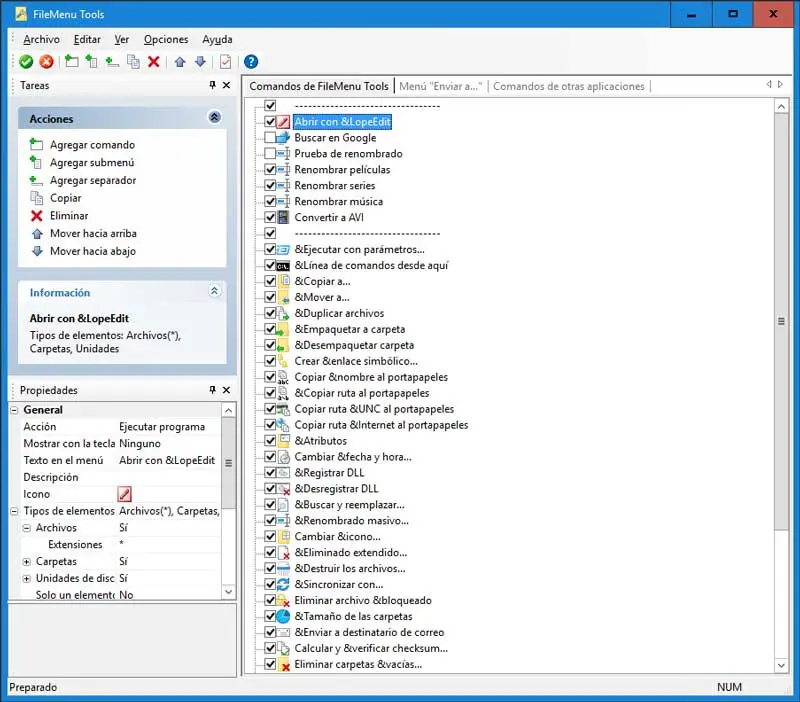Image resolution: width=800 pixels, height=702 pixels.
Task: Click Eliminar link in Acciones
Action: pyautogui.click(x=69, y=216)
